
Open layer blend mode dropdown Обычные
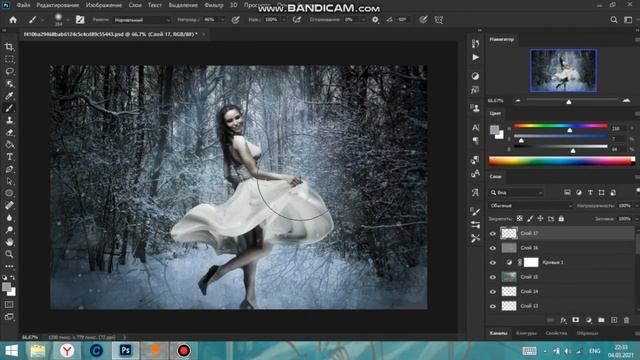pos(531,206)
